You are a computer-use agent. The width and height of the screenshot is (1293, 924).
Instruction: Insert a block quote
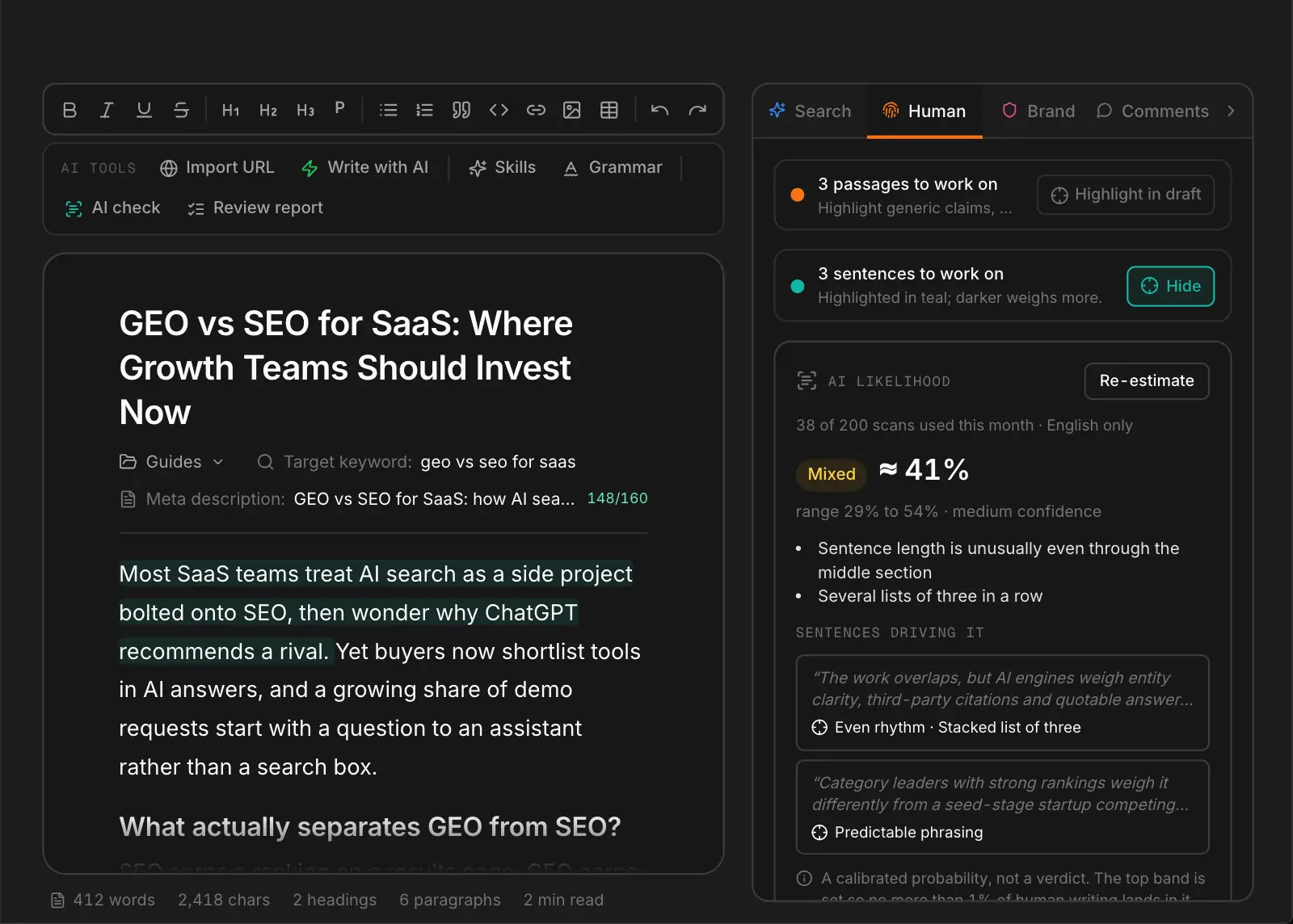coord(461,110)
